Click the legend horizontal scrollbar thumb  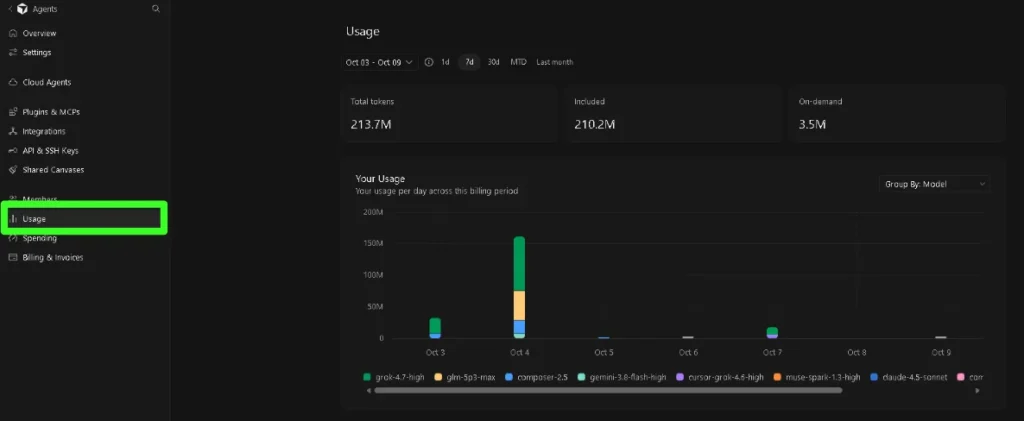(x=608, y=390)
